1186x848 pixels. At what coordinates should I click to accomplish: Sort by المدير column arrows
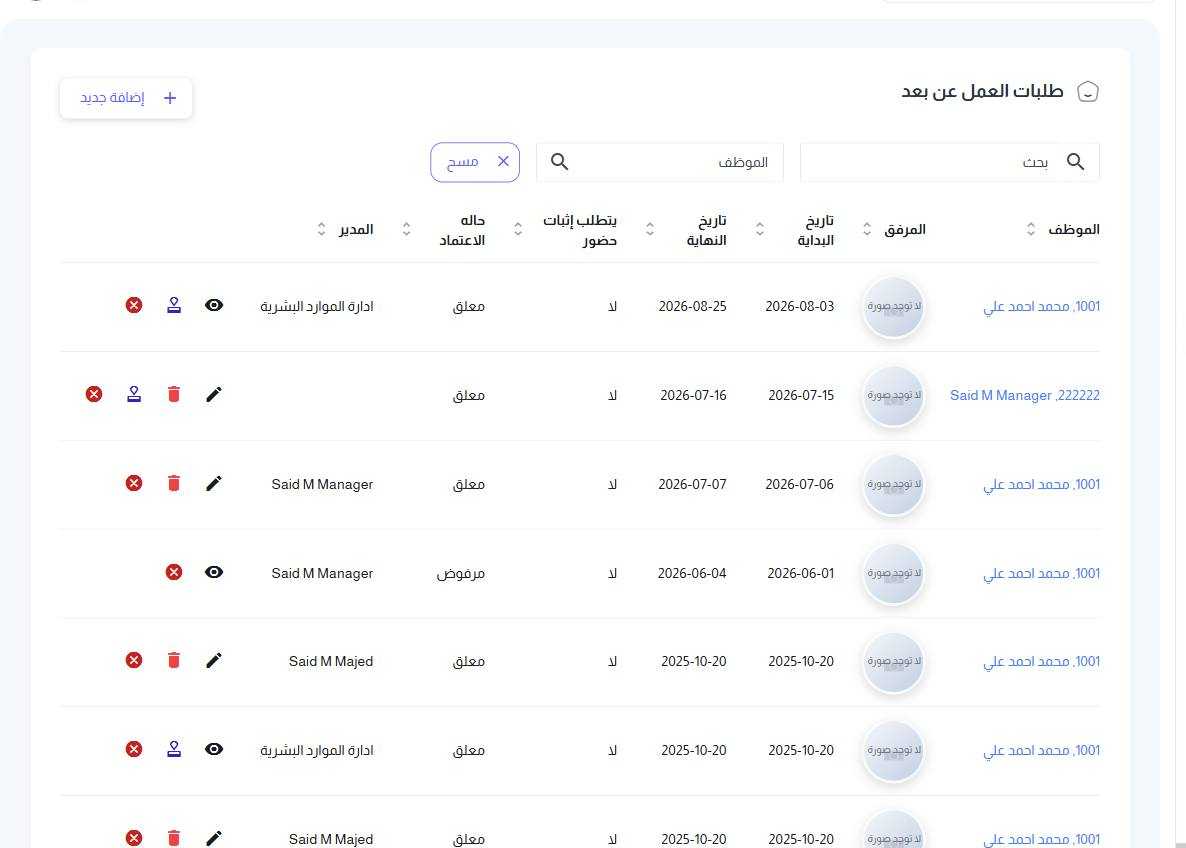[x=321, y=229]
